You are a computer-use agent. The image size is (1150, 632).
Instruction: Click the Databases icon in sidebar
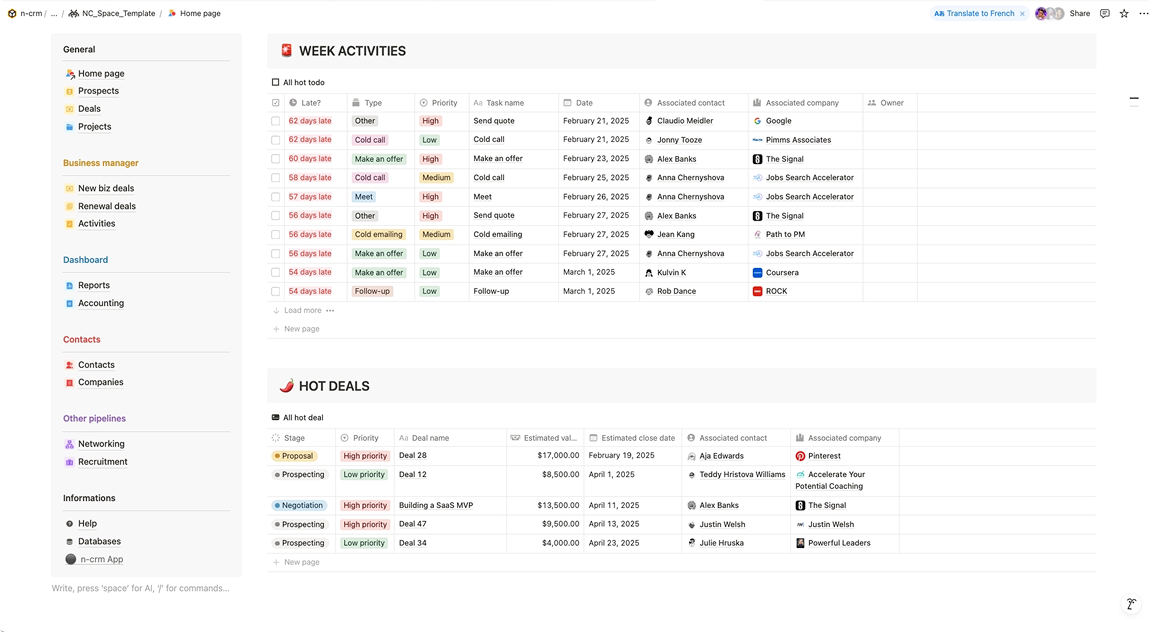[x=70, y=542]
